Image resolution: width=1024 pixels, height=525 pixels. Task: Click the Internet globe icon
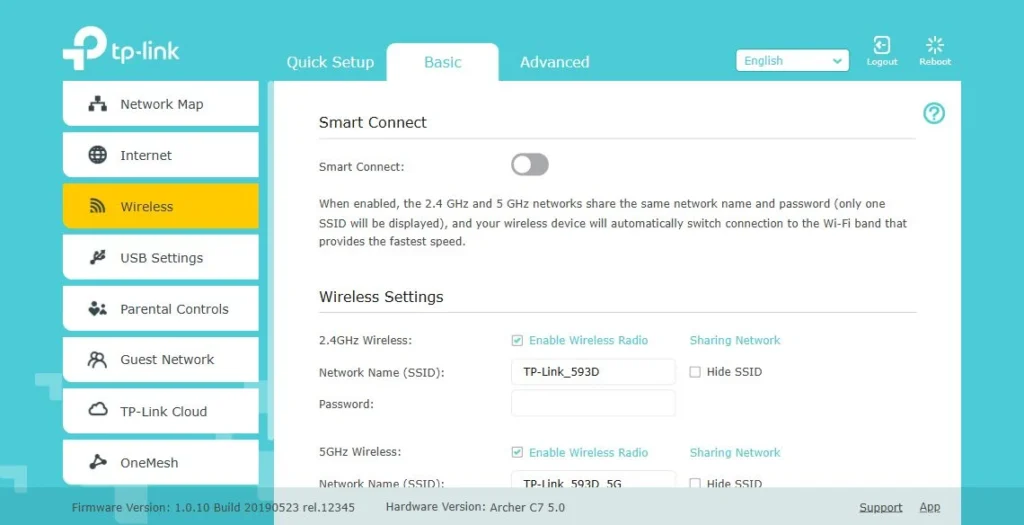[x=97, y=155]
